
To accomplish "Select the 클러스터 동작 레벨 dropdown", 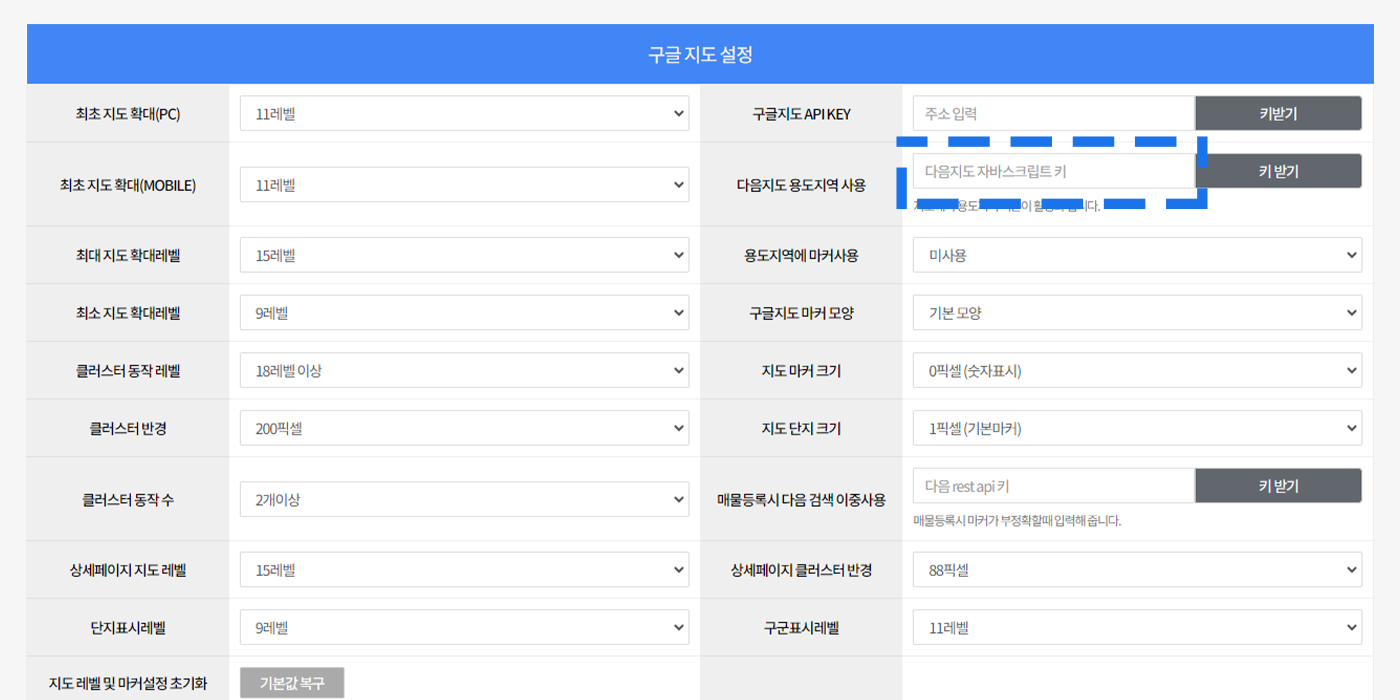I will (x=464, y=371).
